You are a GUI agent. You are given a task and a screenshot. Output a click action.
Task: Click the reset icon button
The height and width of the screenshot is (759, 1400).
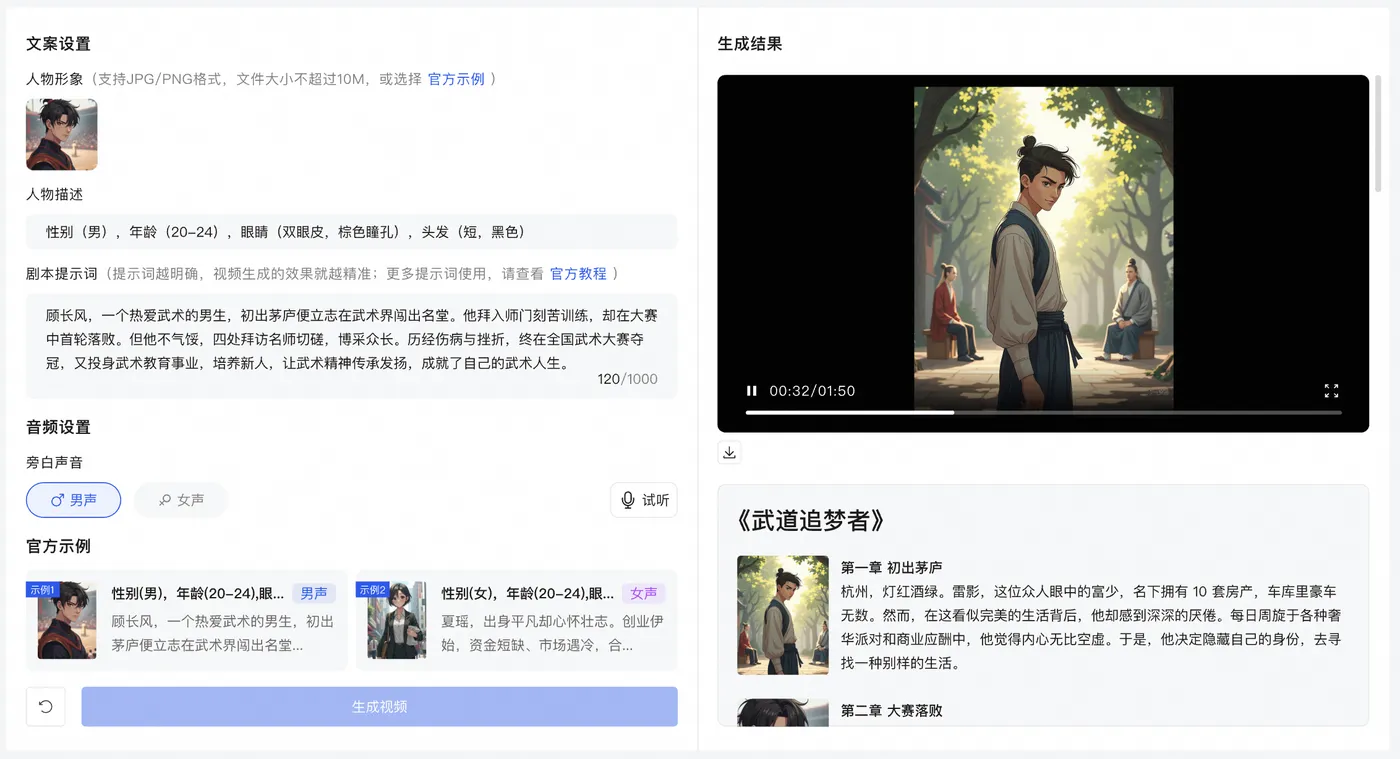(46, 706)
